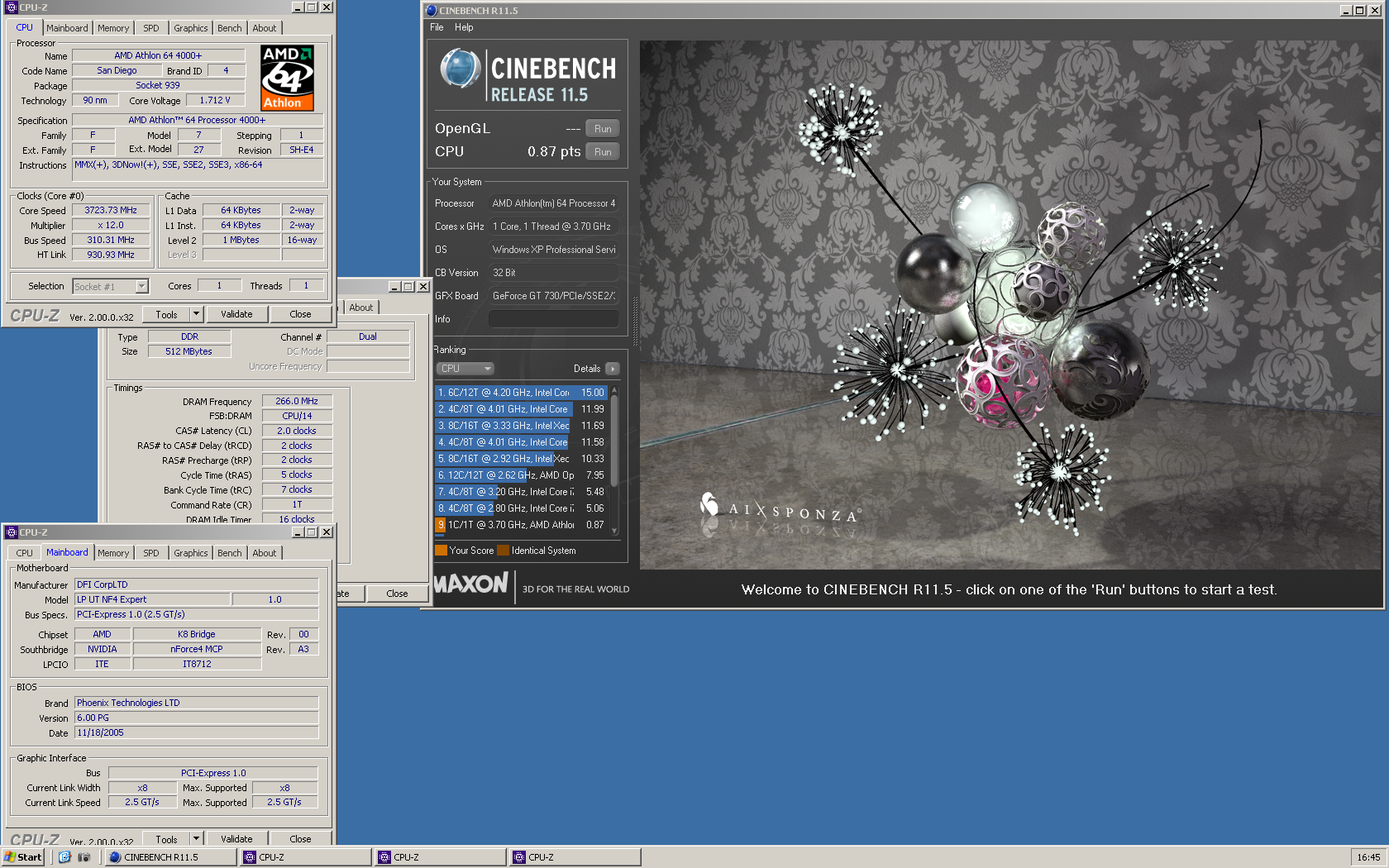Click Validate in top CPU-Z window
Viewport: 1389px width, 868px height.
pos(236,315)
